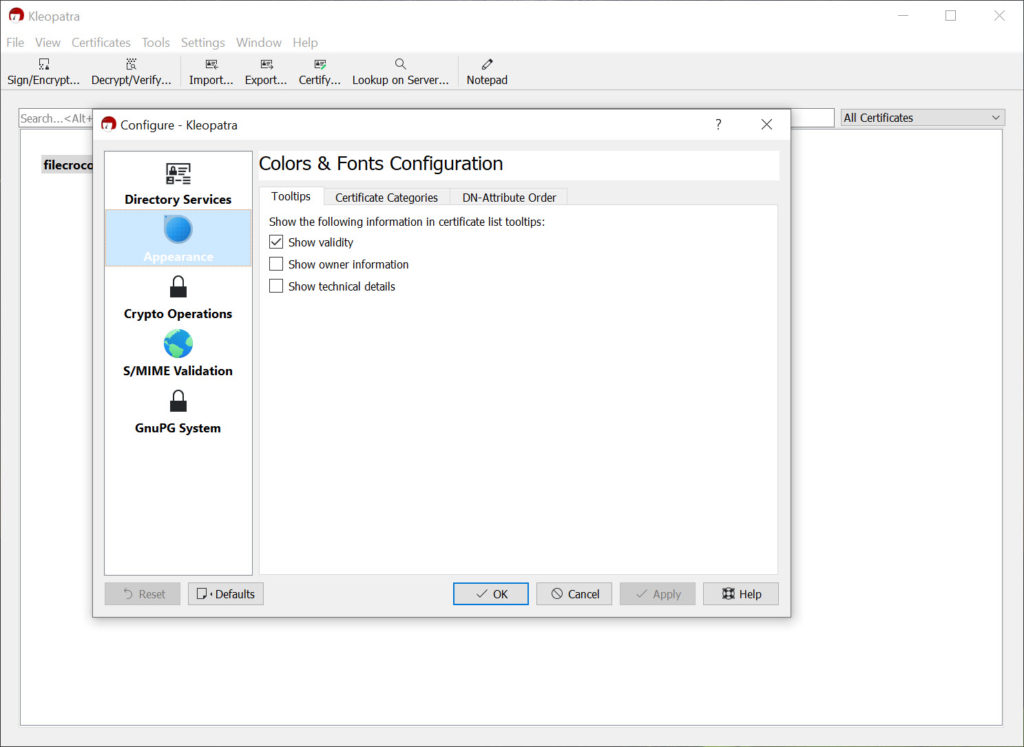Viewport: 1024px width, 747px height.
Task: Click the Export toolbar icon
Action: (266, 64)
